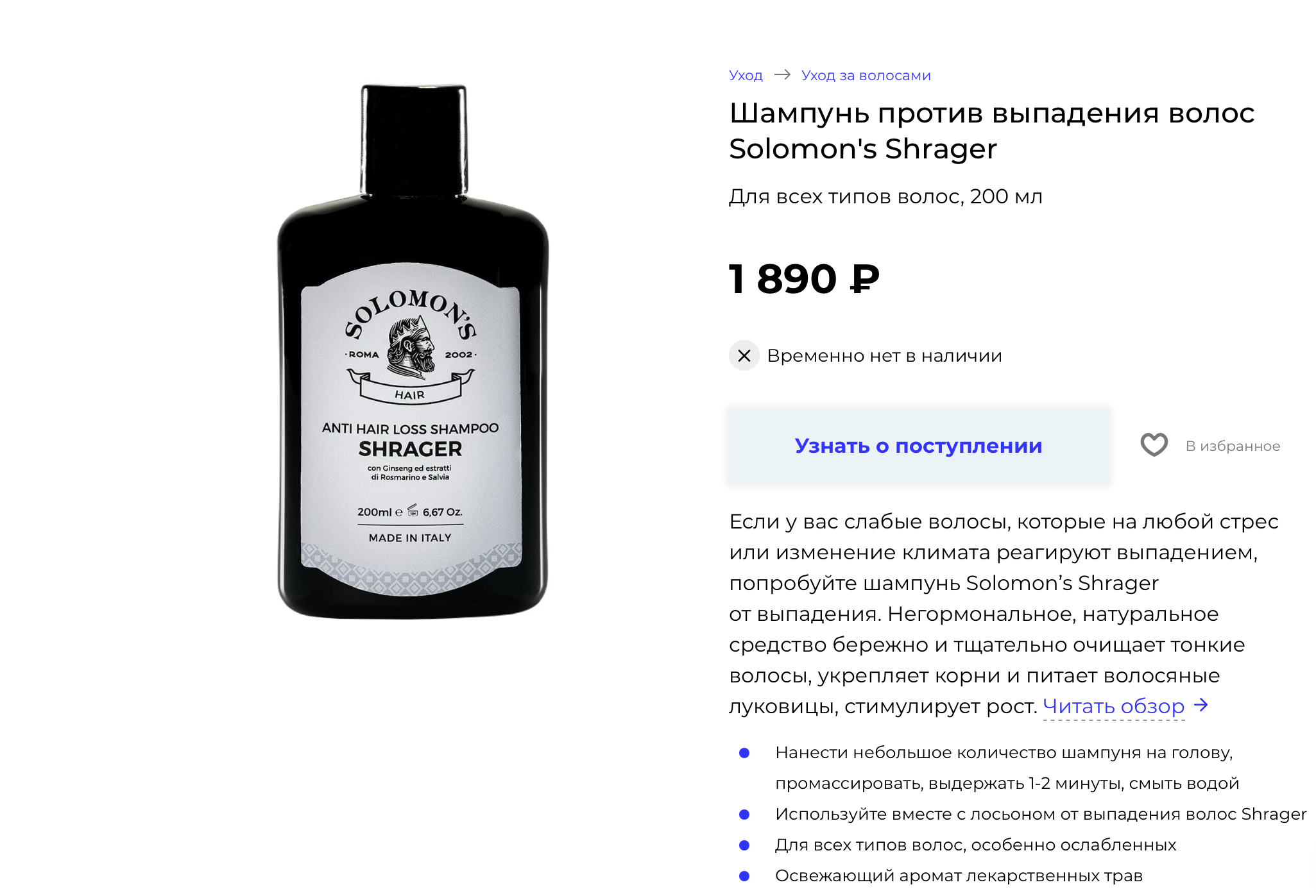Click the В избранное label
The image size is (1316, 896).
pyautogui.click(x=1233, y=446)
